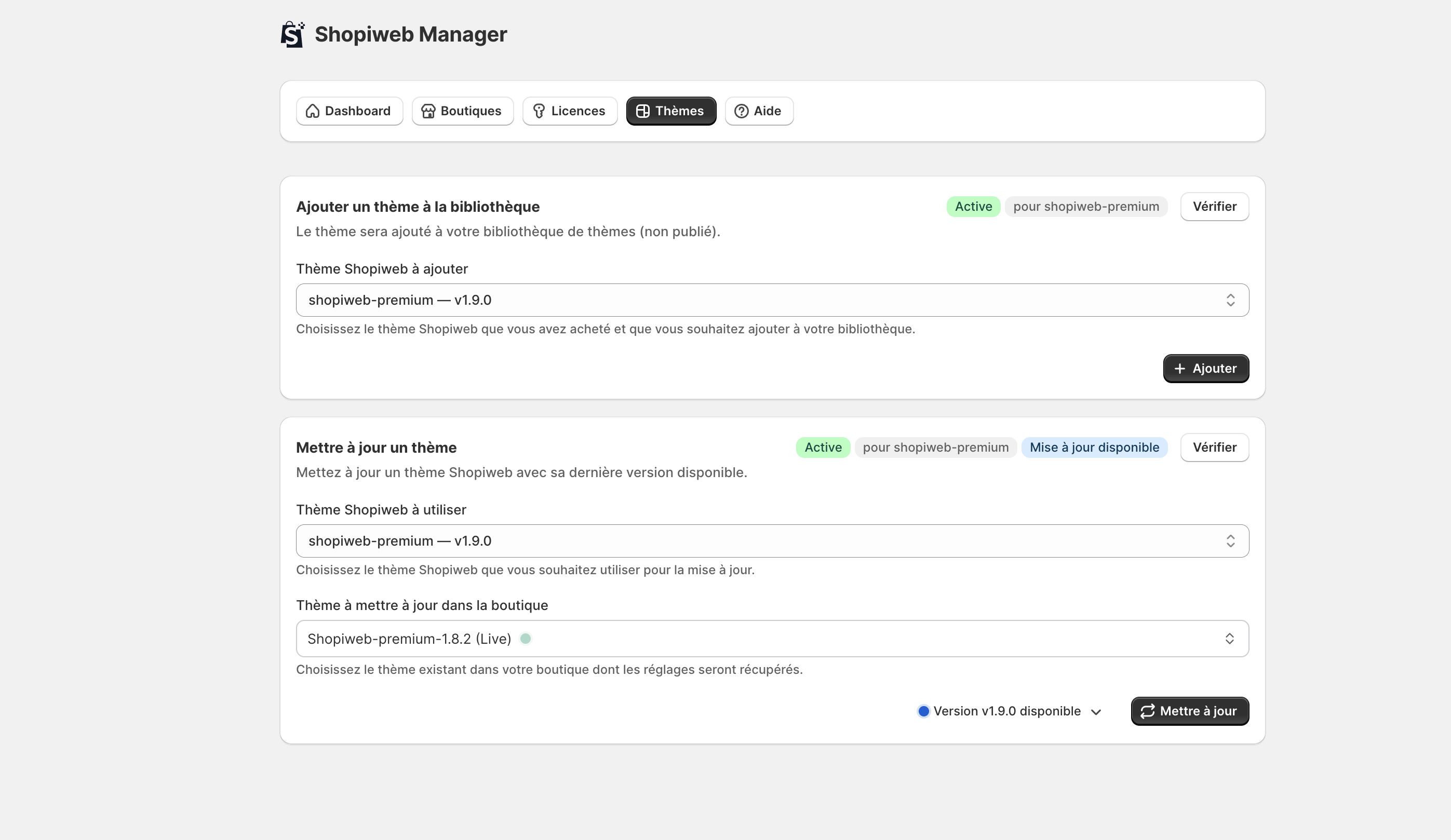Switch to the Licences tab

(570, 111)
